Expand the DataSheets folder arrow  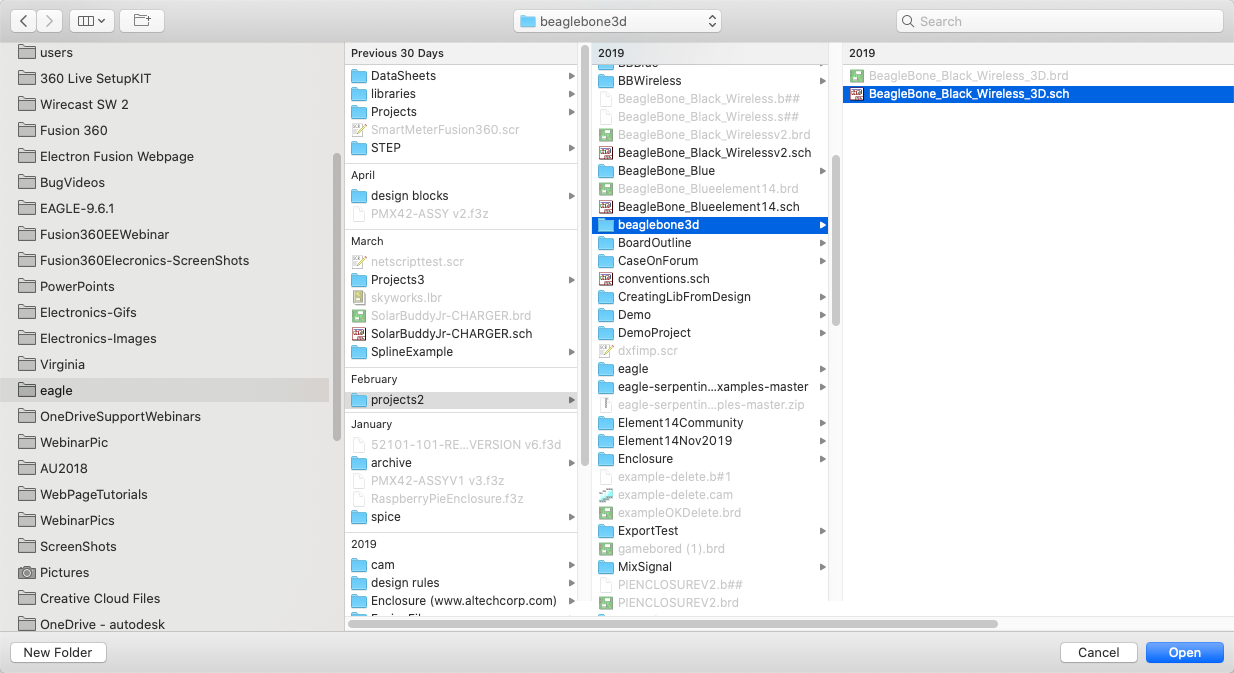tap(572, 76)
